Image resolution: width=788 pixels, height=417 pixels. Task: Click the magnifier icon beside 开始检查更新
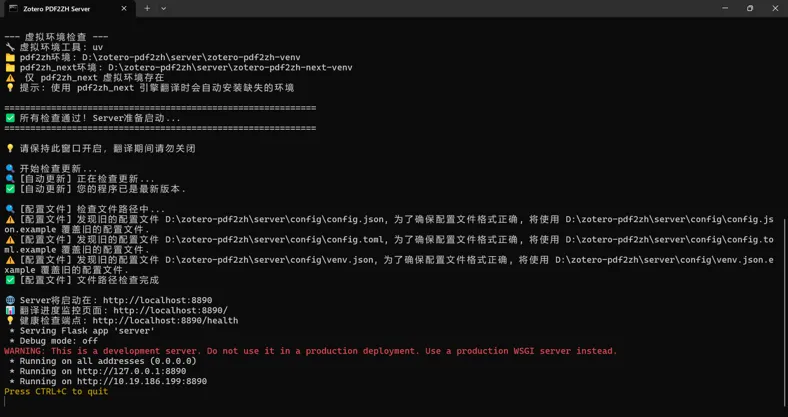click(10, 169)
